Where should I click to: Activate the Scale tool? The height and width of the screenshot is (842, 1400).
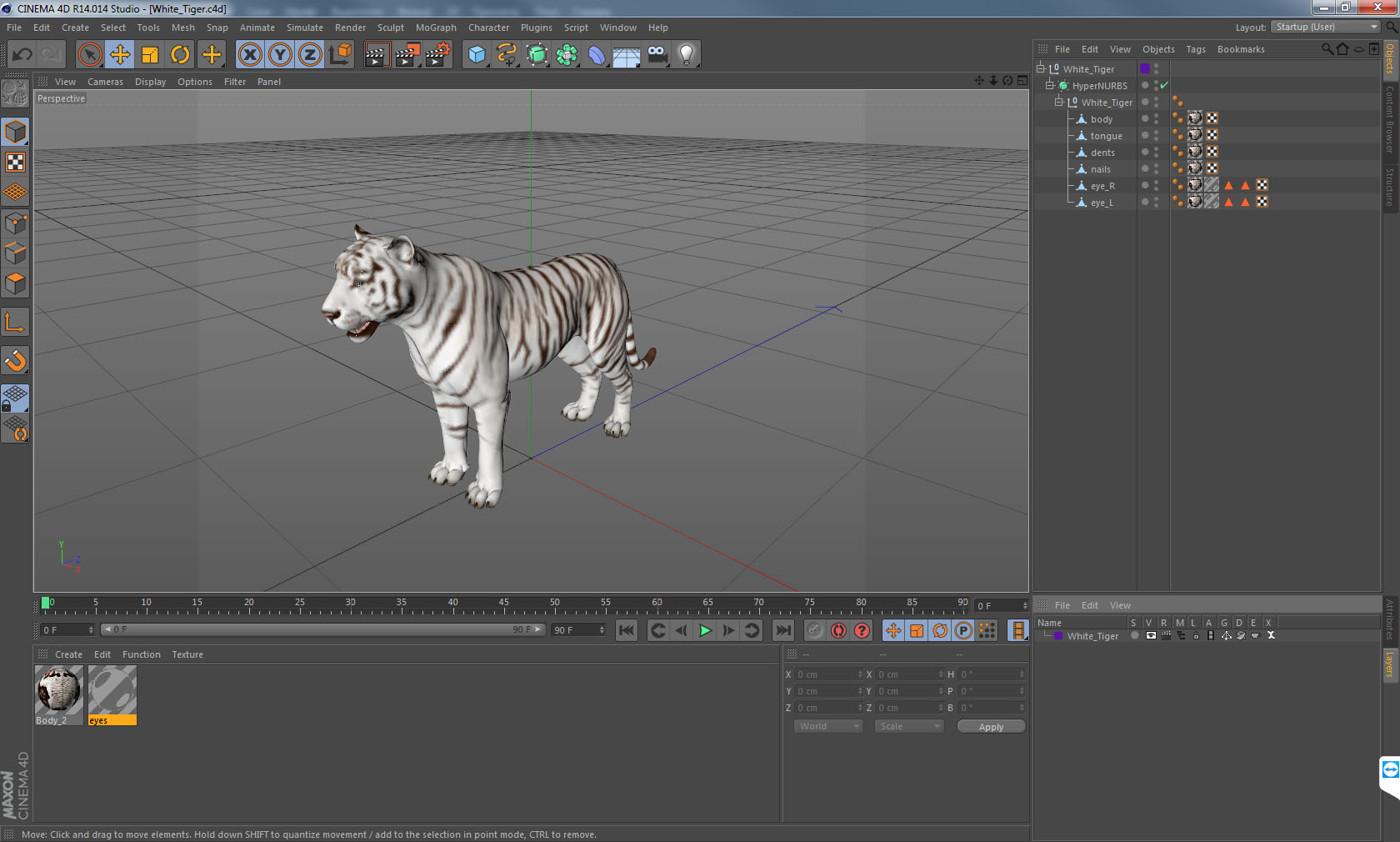pyautogui.click(x=150, y=55)
